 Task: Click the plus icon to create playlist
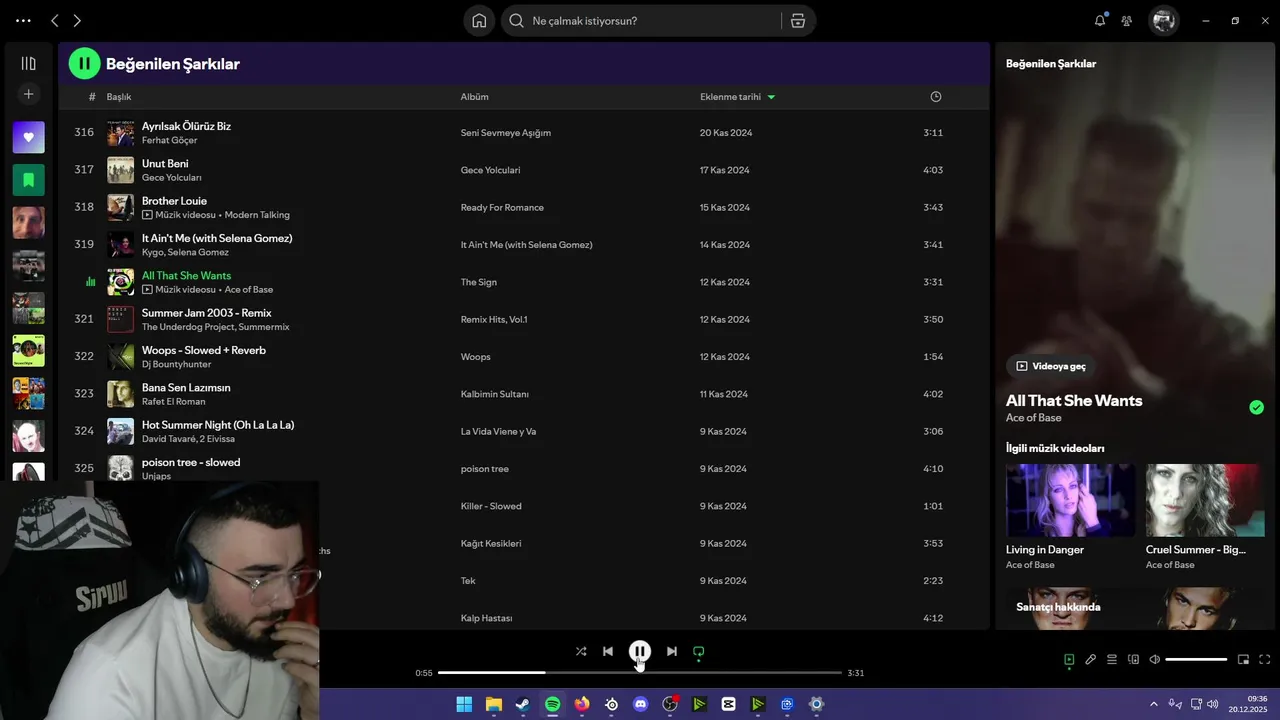pos(28,94)
